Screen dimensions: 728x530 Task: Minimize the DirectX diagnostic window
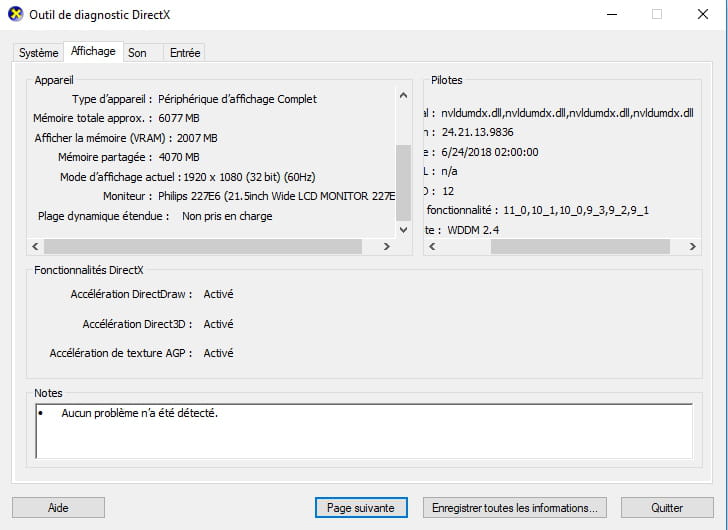(612, 14)
